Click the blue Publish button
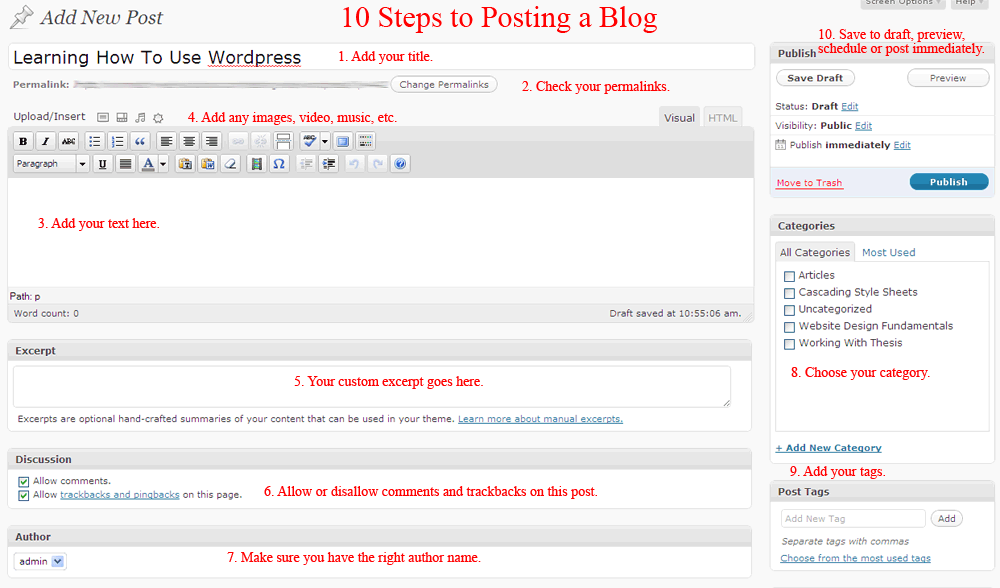This screenshot has height=588, width=1000. (949, 182)
